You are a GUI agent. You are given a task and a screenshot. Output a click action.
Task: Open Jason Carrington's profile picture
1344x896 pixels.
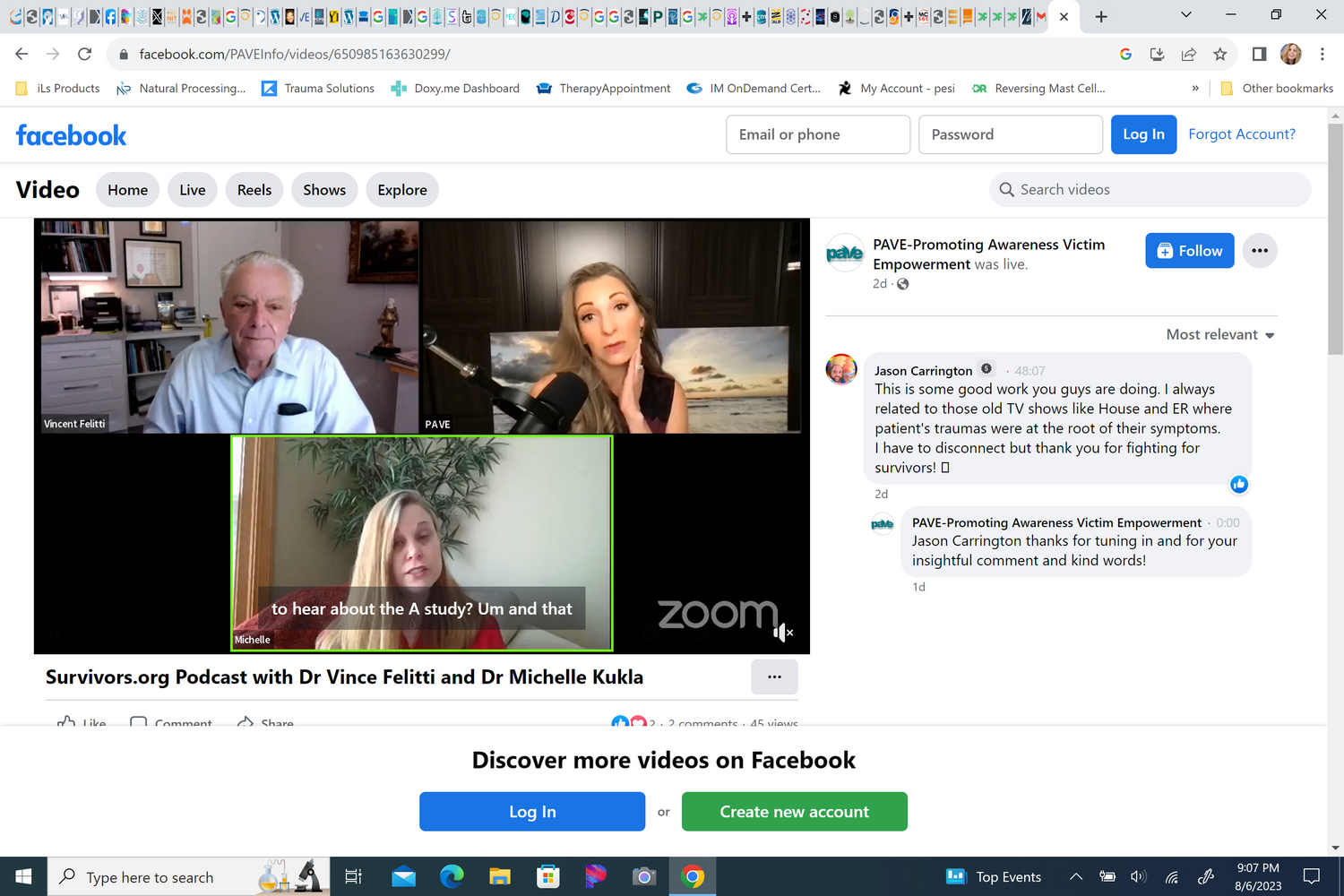click(x=841, y=369)
